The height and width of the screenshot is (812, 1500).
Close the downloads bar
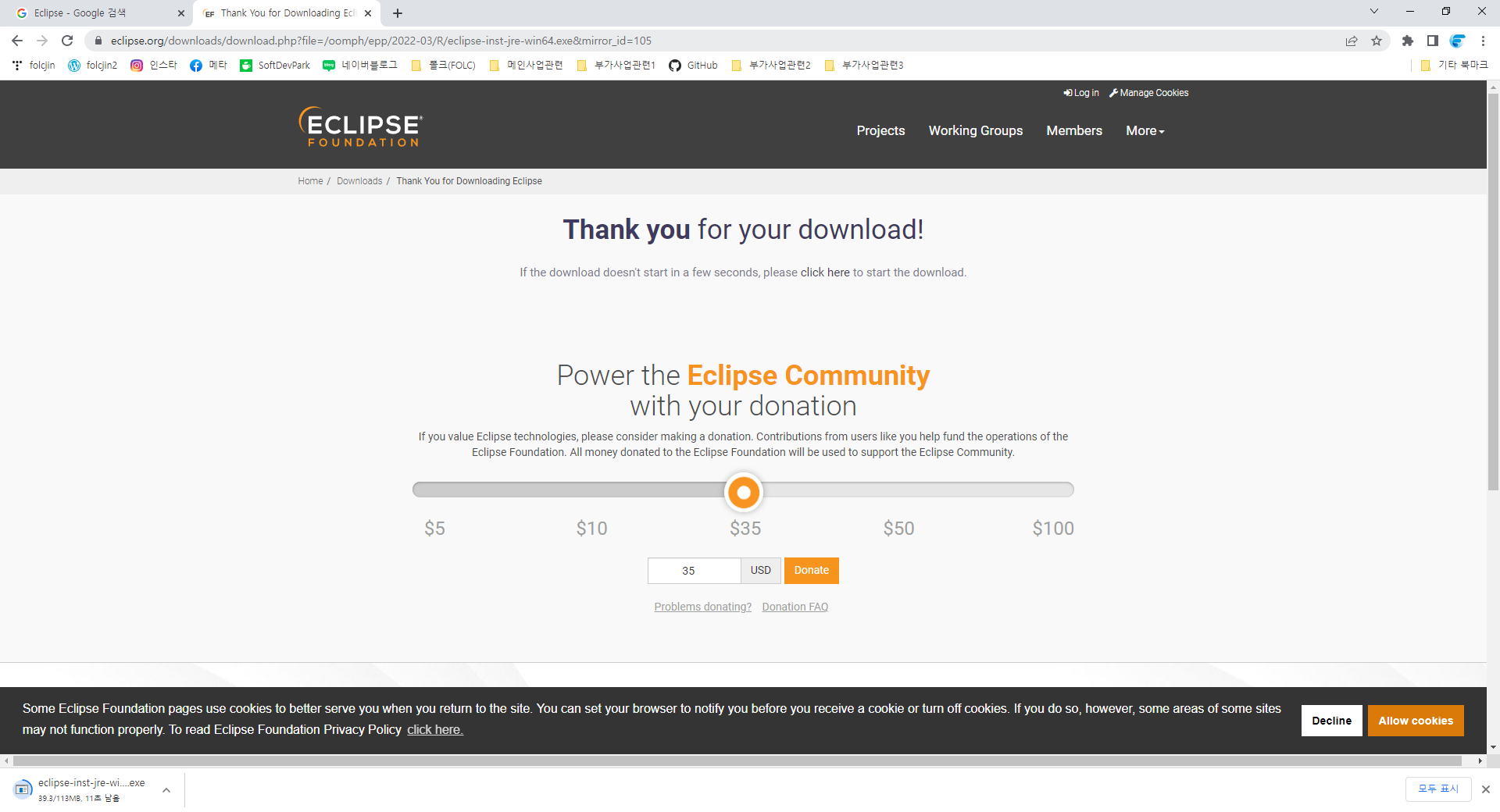click(1486, 789)
